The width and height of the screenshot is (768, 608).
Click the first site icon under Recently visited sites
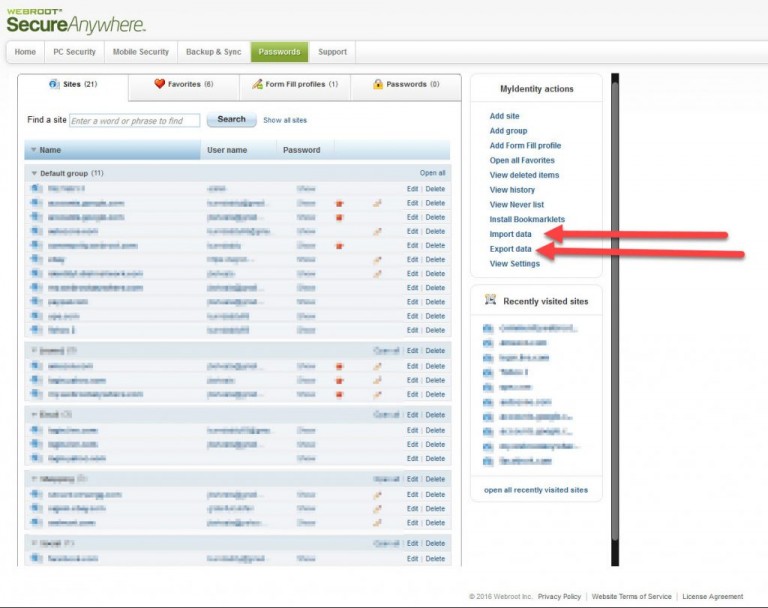pos(488,328)
